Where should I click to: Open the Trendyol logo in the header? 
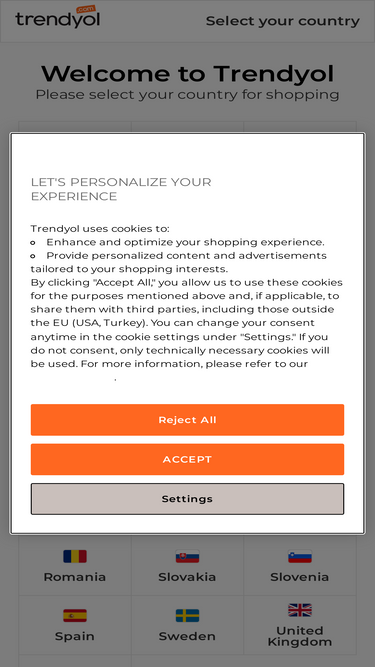click(57, 17)
